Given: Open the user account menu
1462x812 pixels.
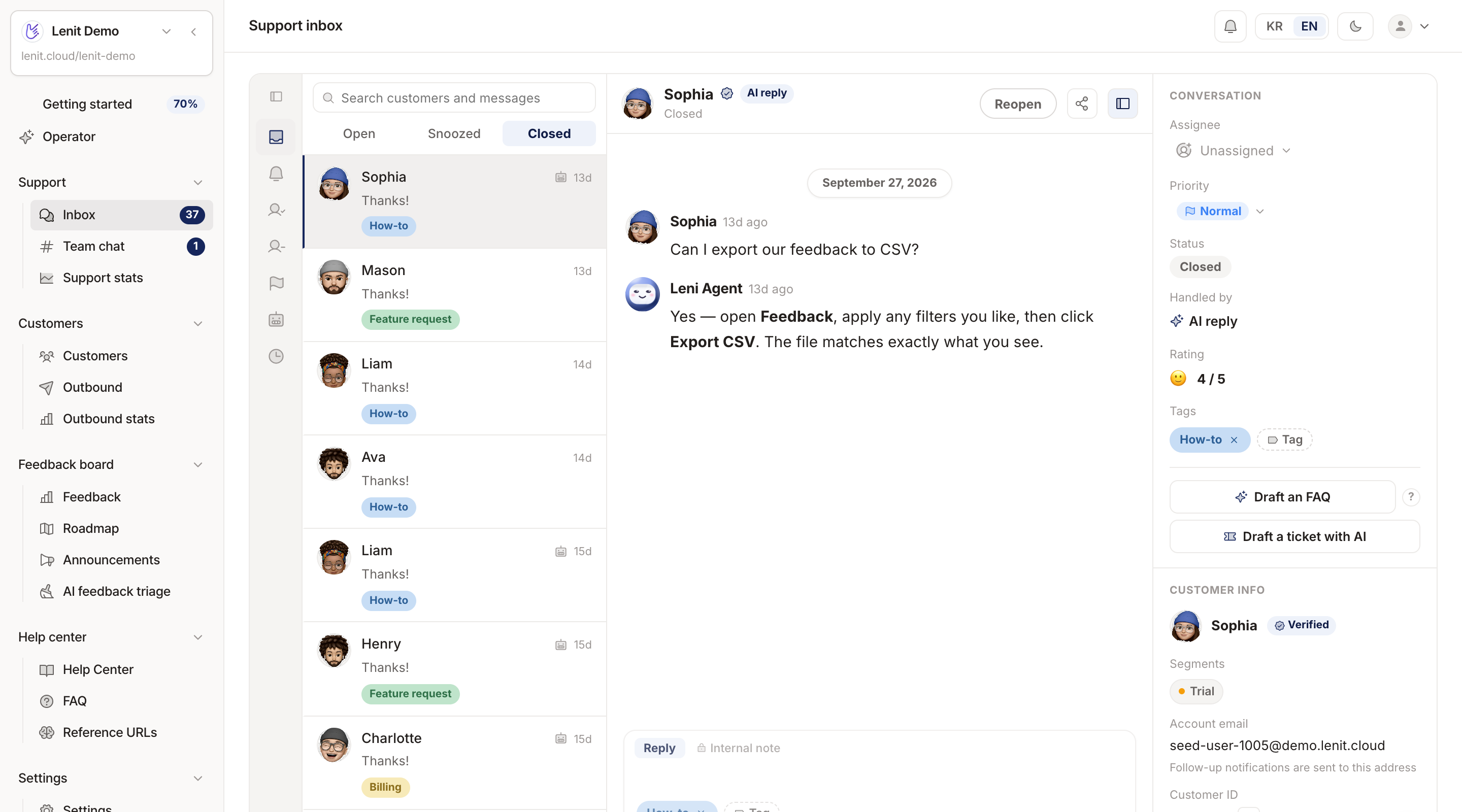Looking at the screenshot, I should (x=1408, y=26).
